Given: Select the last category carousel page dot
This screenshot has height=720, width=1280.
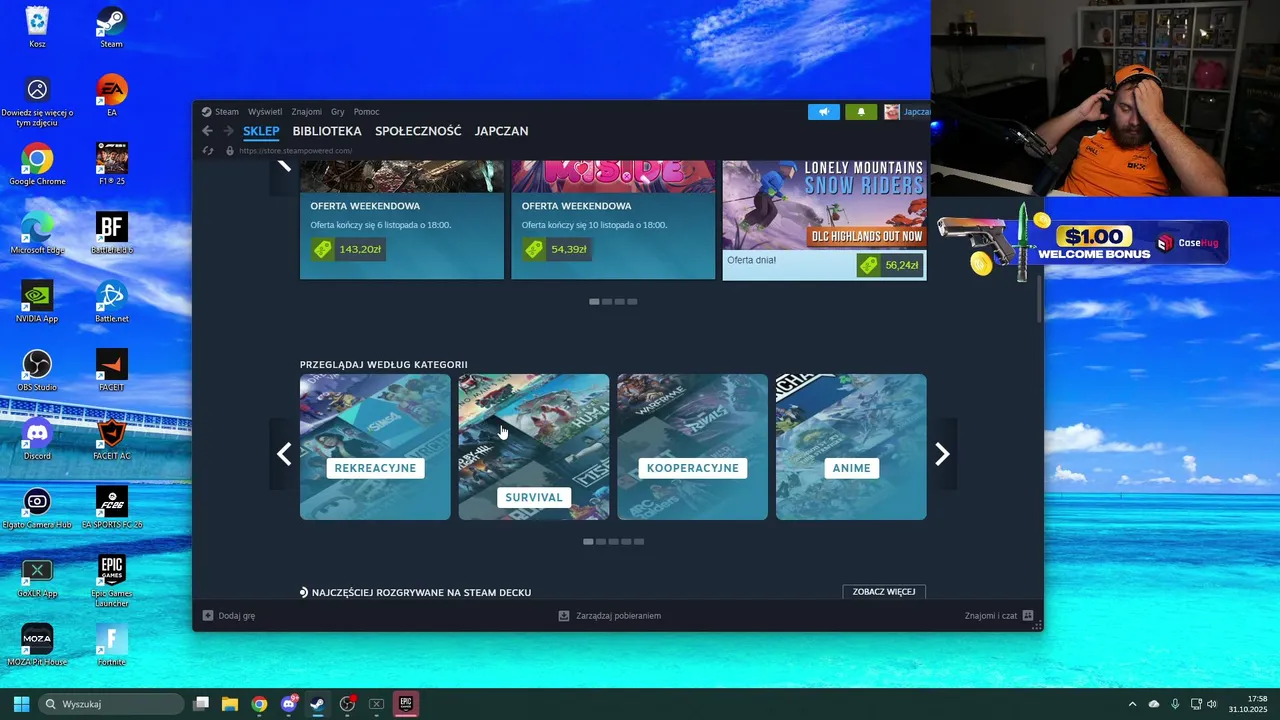Looking at the screenshot, I should [639, 541].
